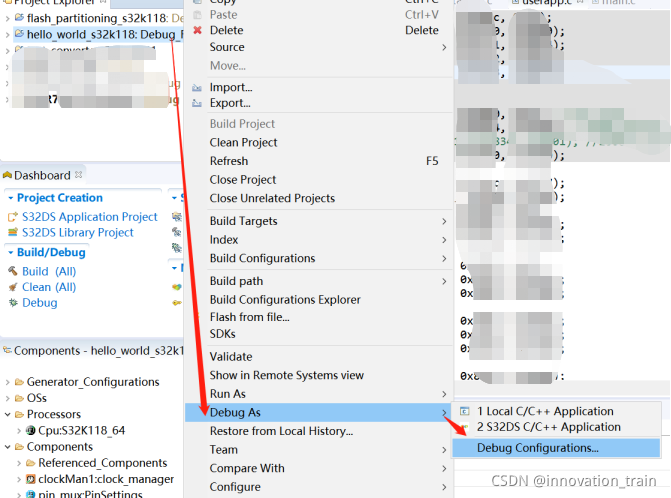Click the S32DS Application Project icon
Screen dimensions: 671x498
(x=13, y=217)
